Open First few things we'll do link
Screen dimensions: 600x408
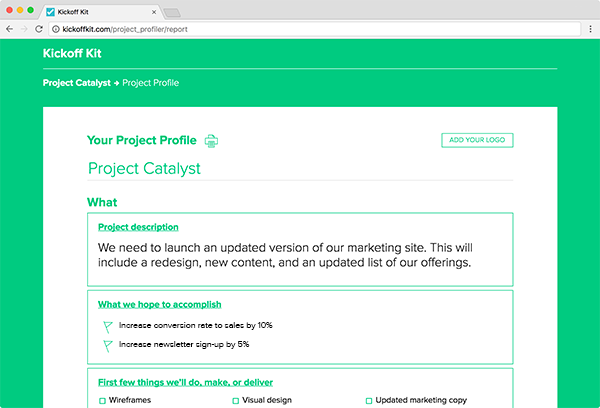pyautogui.click(x=186, y=382)
